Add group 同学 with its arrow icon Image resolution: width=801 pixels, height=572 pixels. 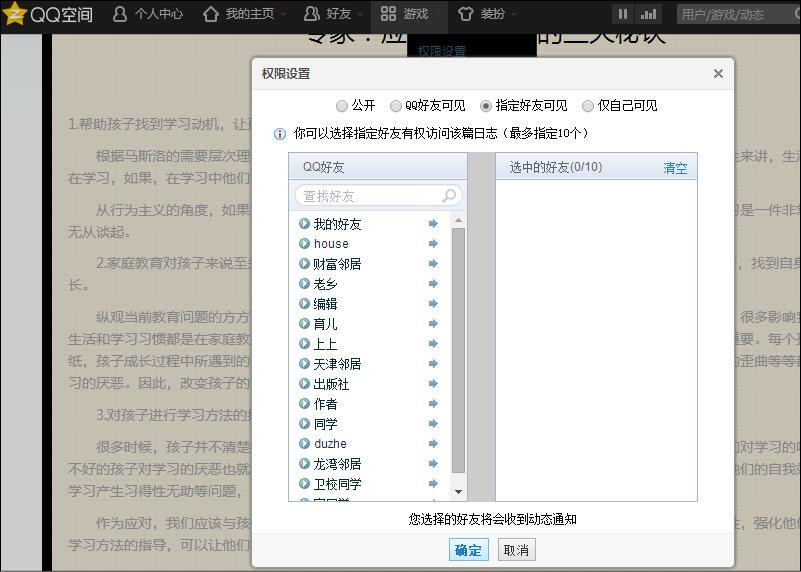[x=433, y=423]
